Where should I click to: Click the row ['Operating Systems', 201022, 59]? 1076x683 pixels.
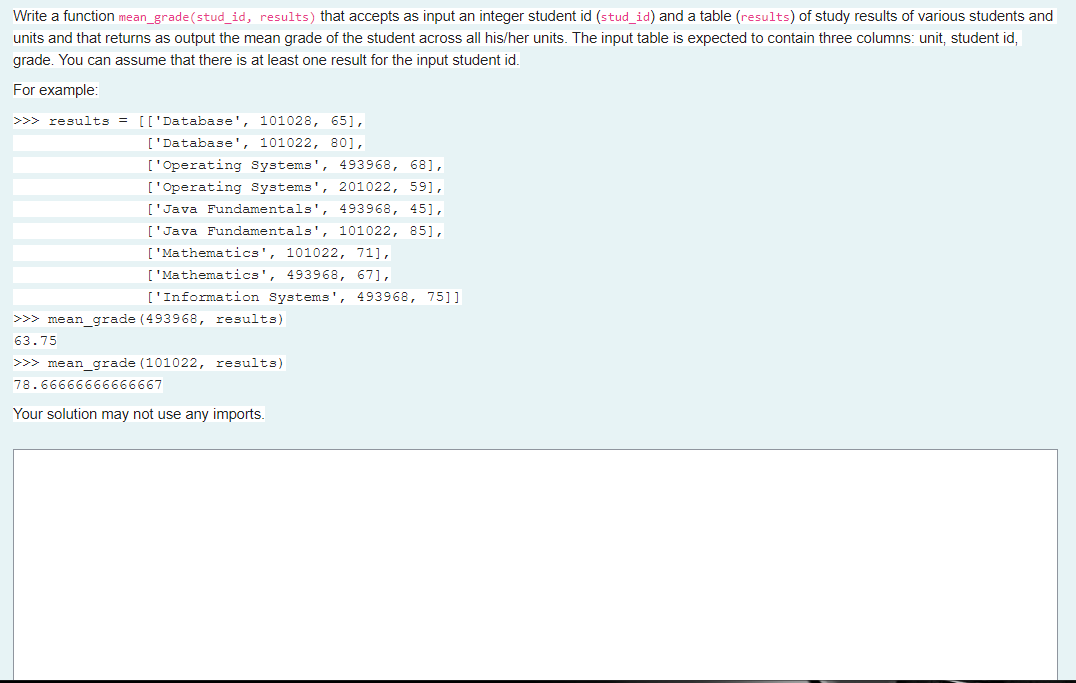pos(295,187)
